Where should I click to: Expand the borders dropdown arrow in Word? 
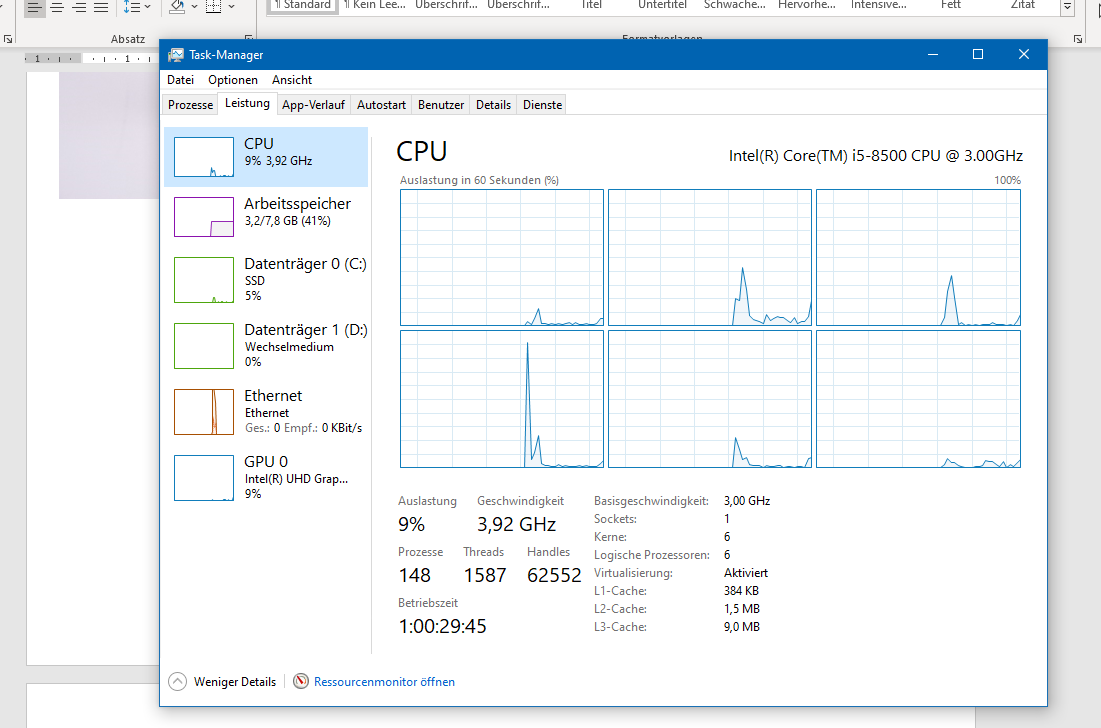coord(231,6)
